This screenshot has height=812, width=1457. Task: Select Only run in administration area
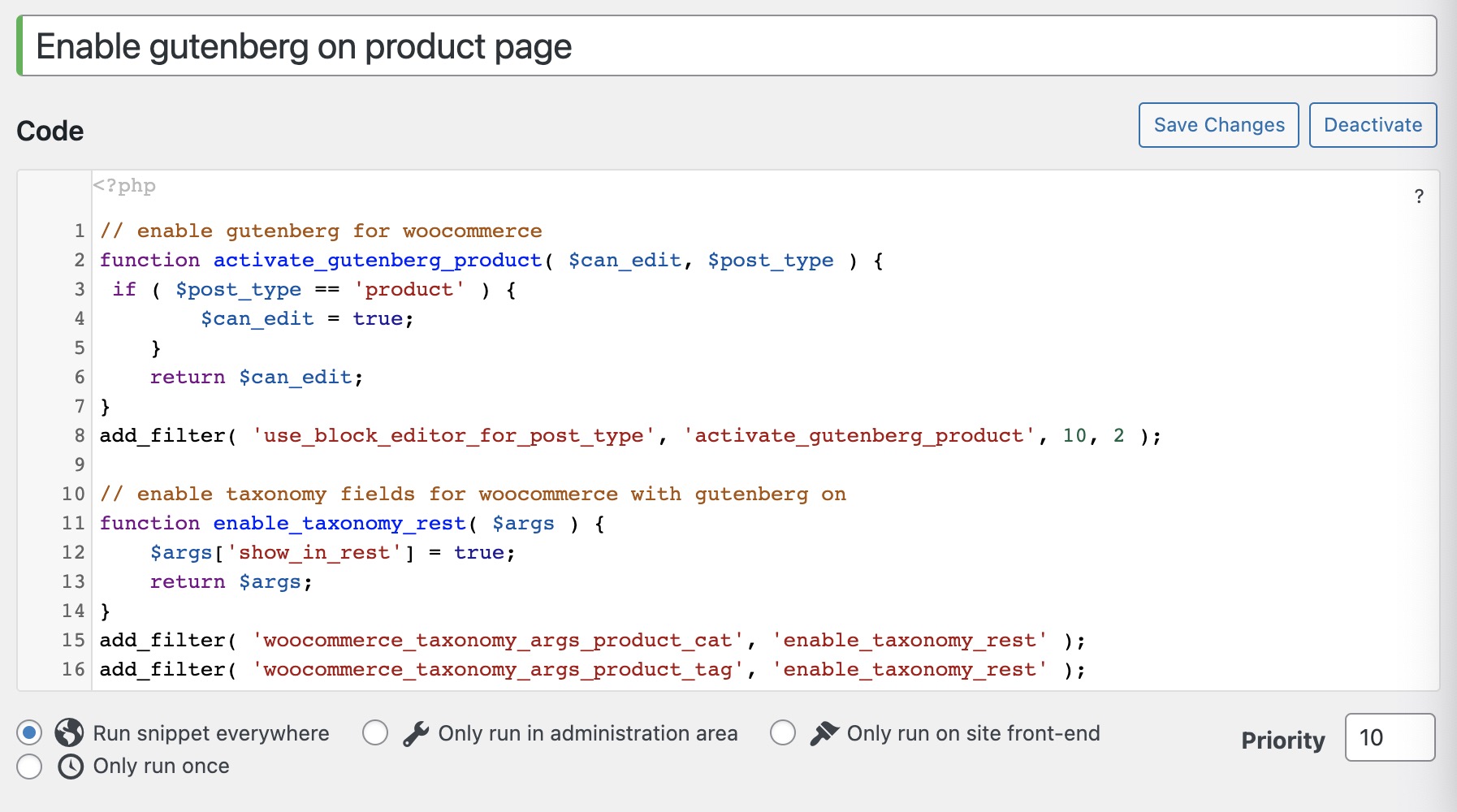pyautogui.click(x=375, y=732)
